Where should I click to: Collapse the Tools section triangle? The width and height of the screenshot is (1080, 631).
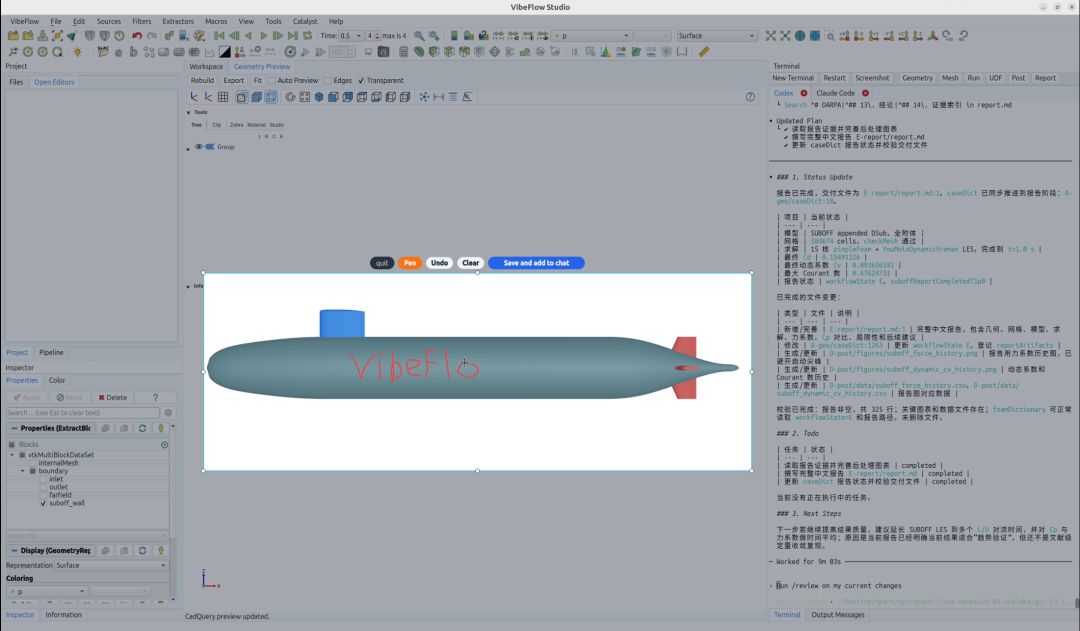(x=188, y=112)
